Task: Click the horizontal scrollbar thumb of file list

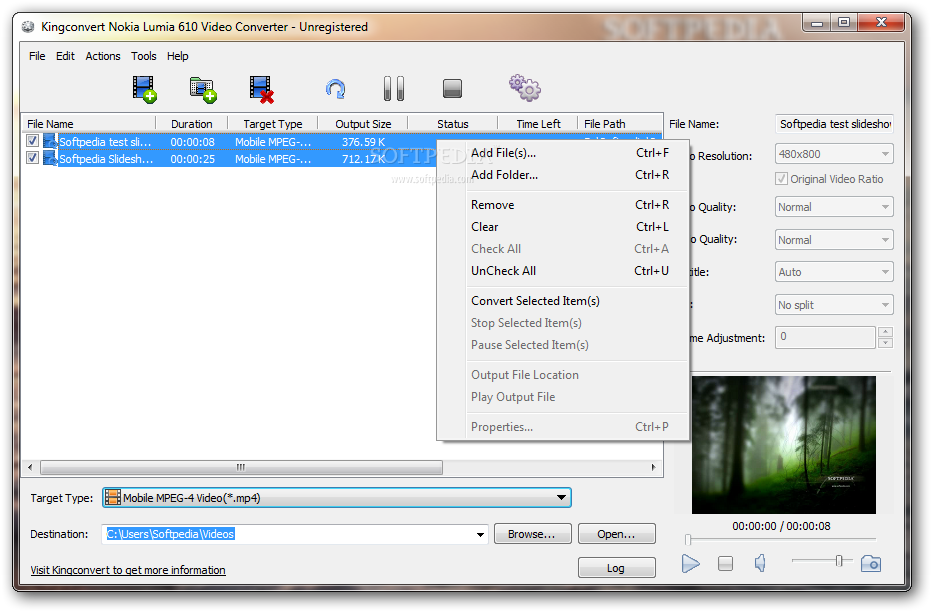Action: [241, 467]
